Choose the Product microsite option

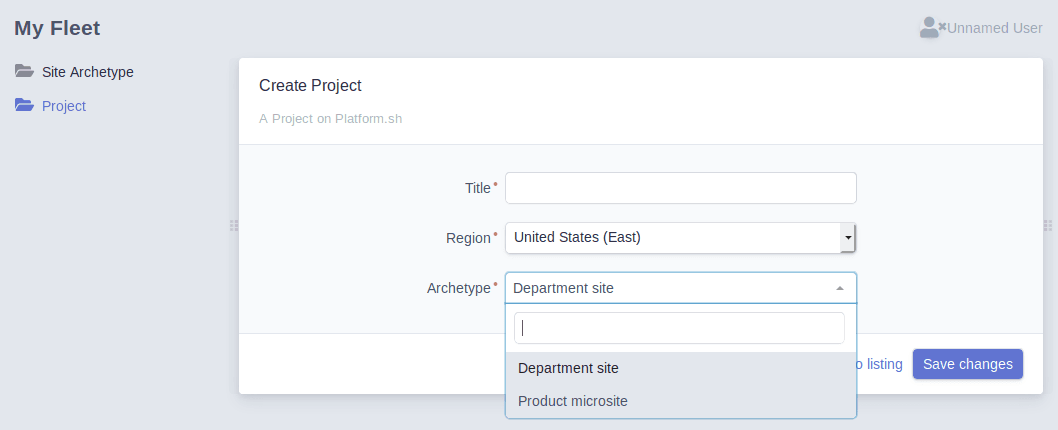tap(681, 401)
